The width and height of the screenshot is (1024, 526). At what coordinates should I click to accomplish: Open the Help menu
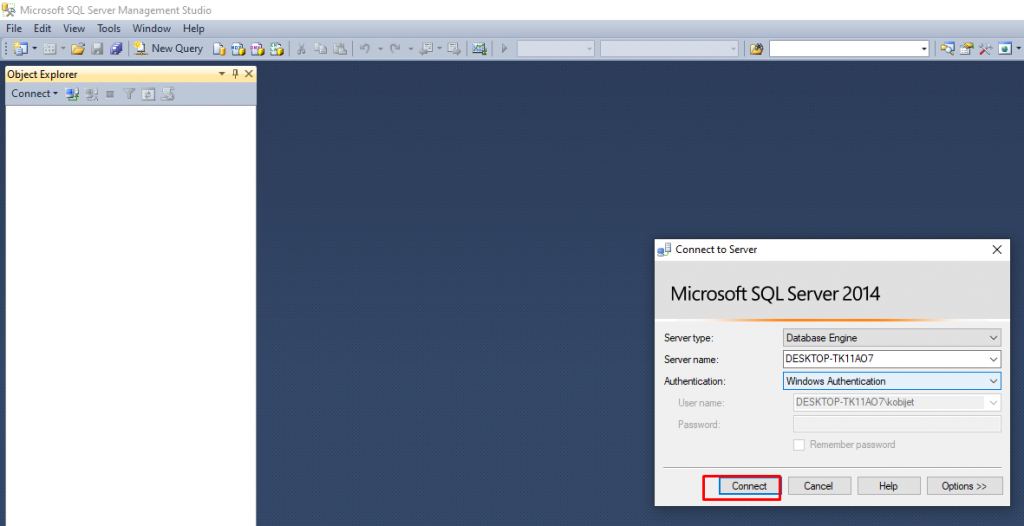tap(194, 28)
